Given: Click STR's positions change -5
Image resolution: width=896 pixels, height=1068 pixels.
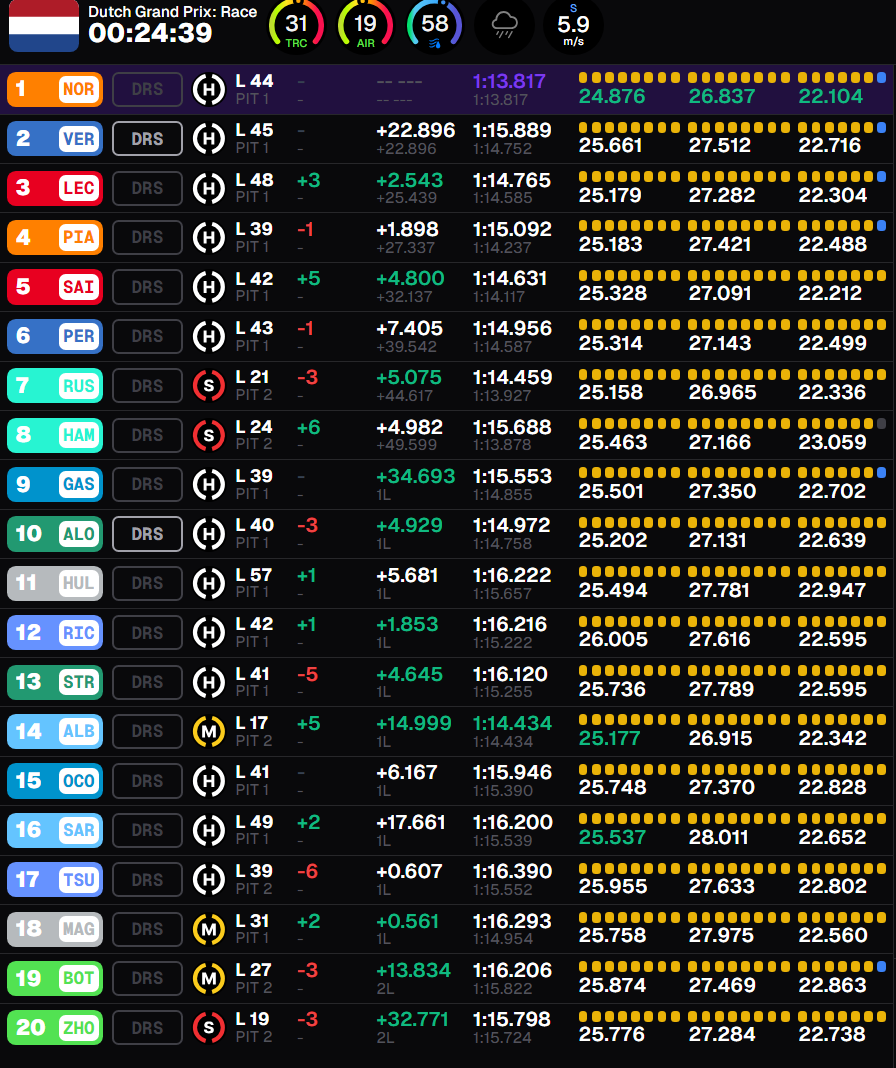Looking at the screenshot, I should 308,674.
